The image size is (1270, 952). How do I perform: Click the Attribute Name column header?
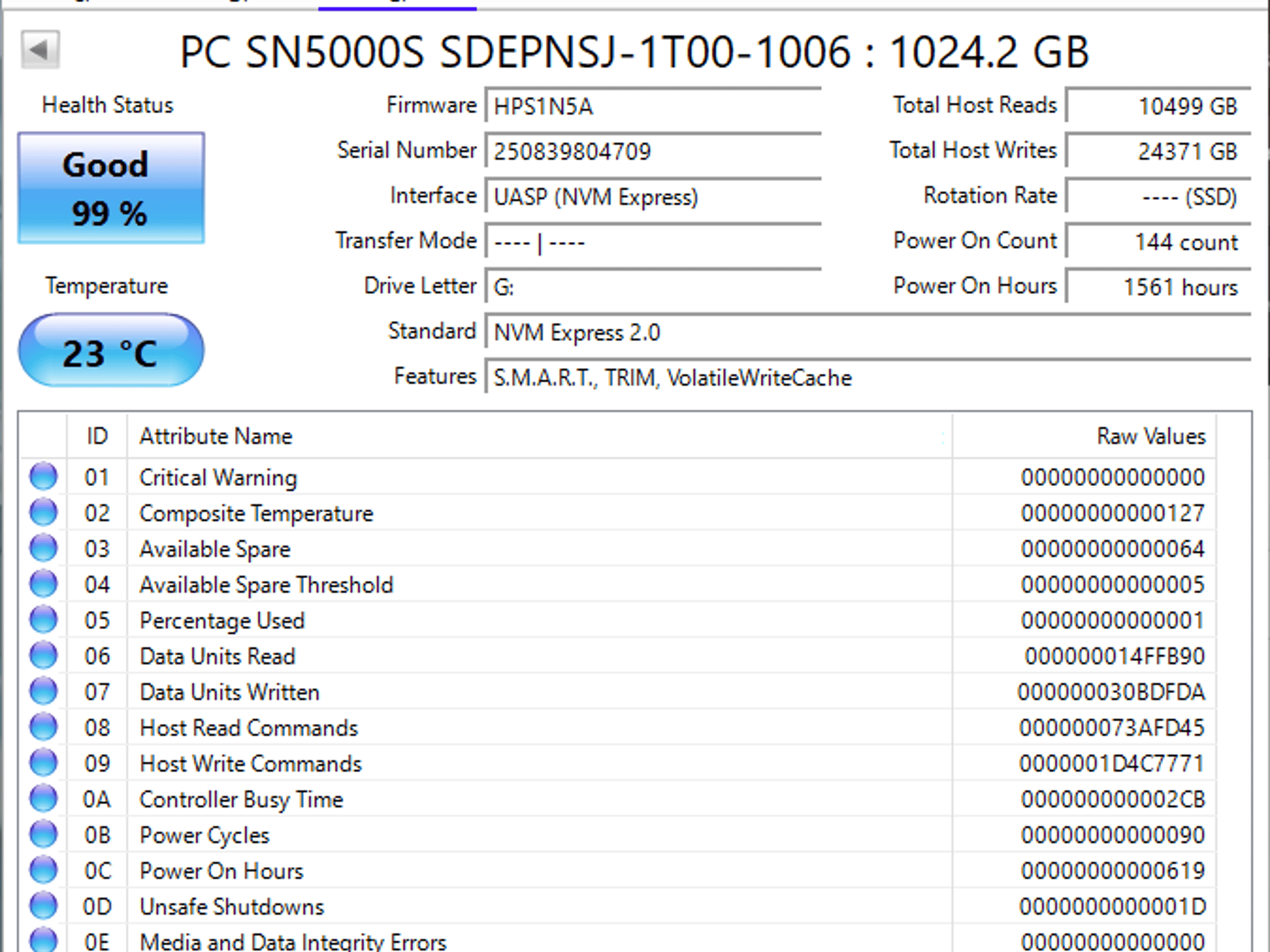coord(540,436)
